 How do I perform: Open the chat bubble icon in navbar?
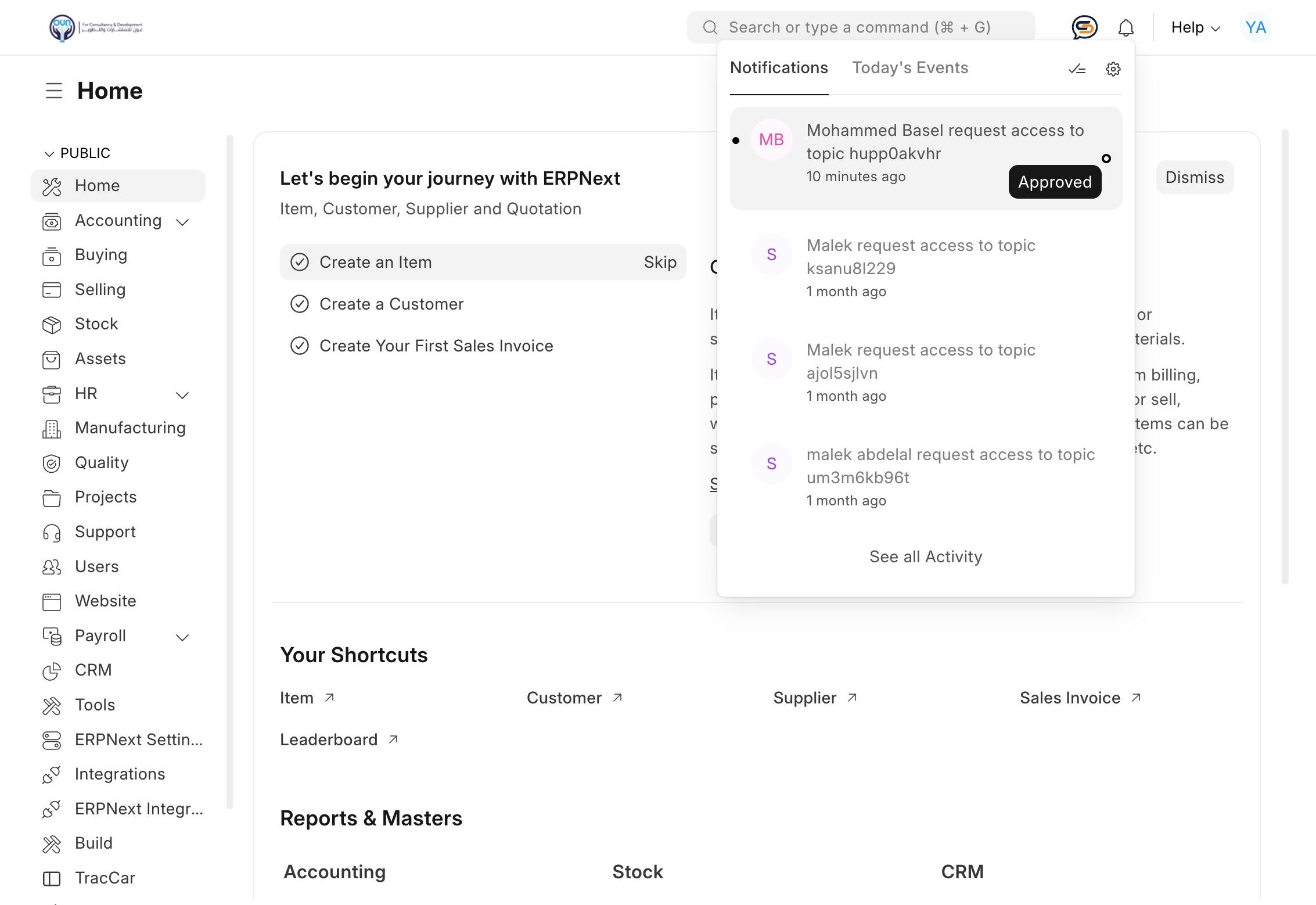[x=1084, y=27]
